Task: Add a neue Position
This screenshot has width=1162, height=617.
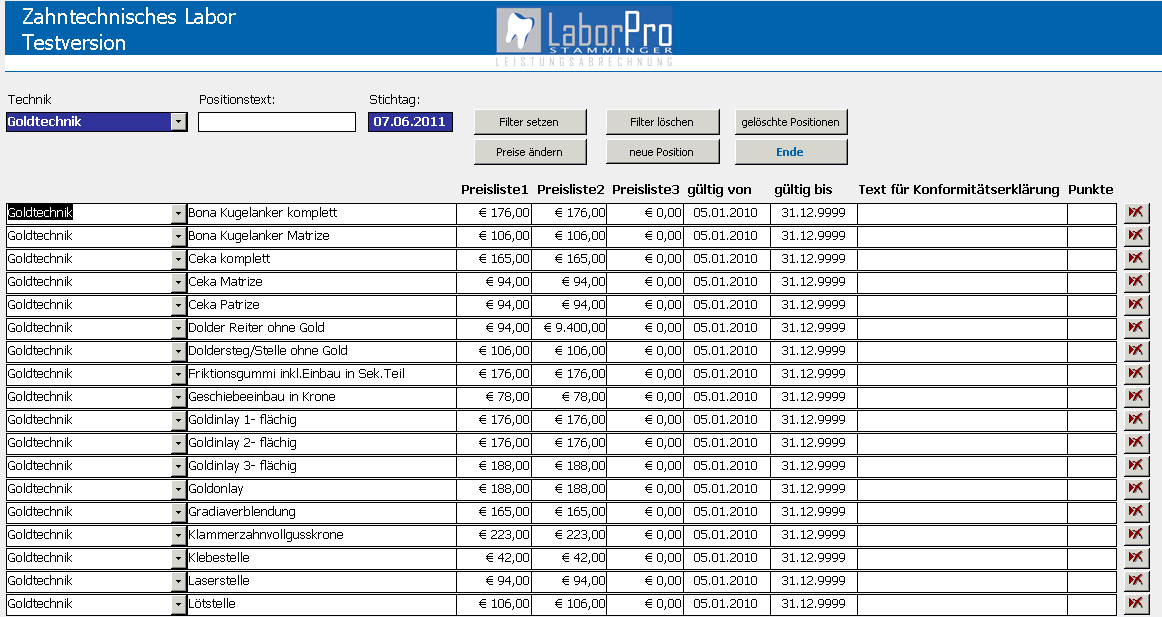Action: 662,152
